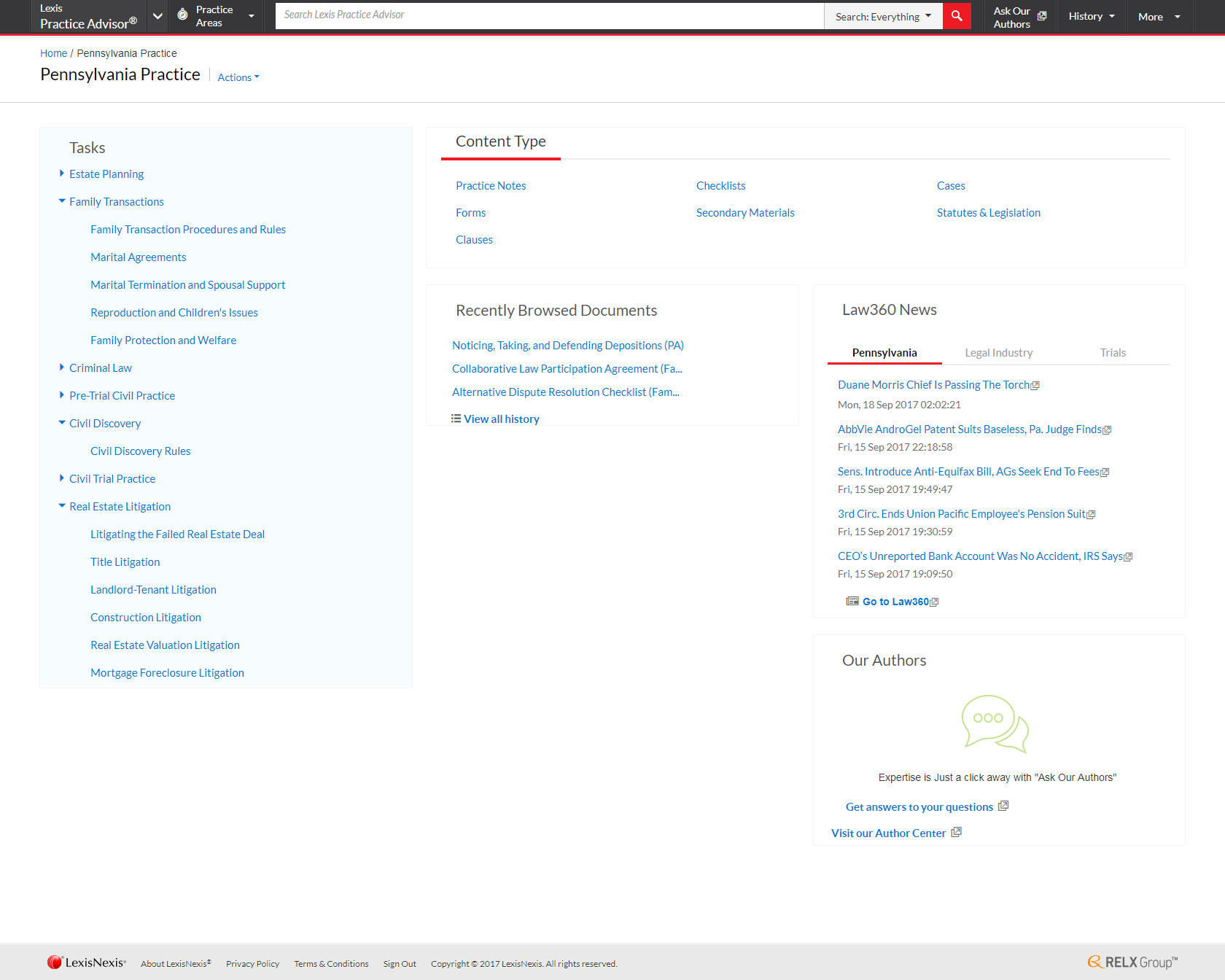The image size is (1225, 980).
Task: Open Marital Termination and Spousal Support
Action: coord(187,285)
